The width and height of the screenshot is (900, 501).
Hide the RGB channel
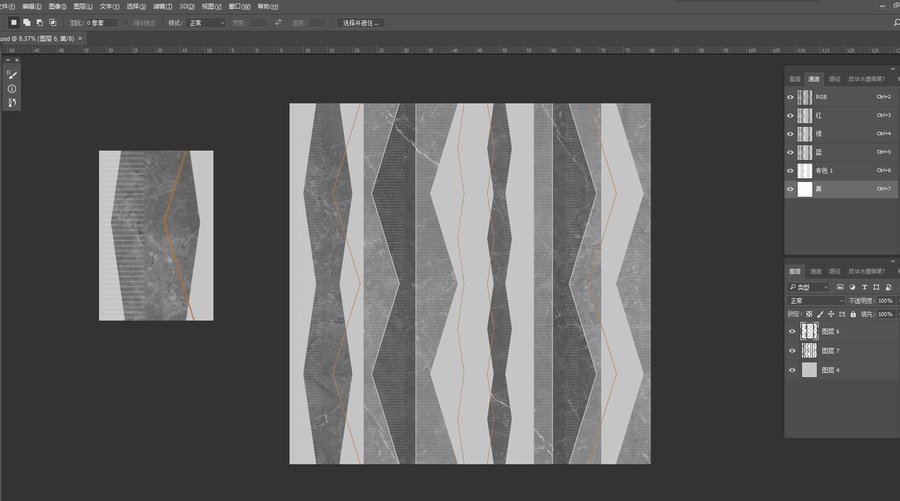click(x=790, y=97)
